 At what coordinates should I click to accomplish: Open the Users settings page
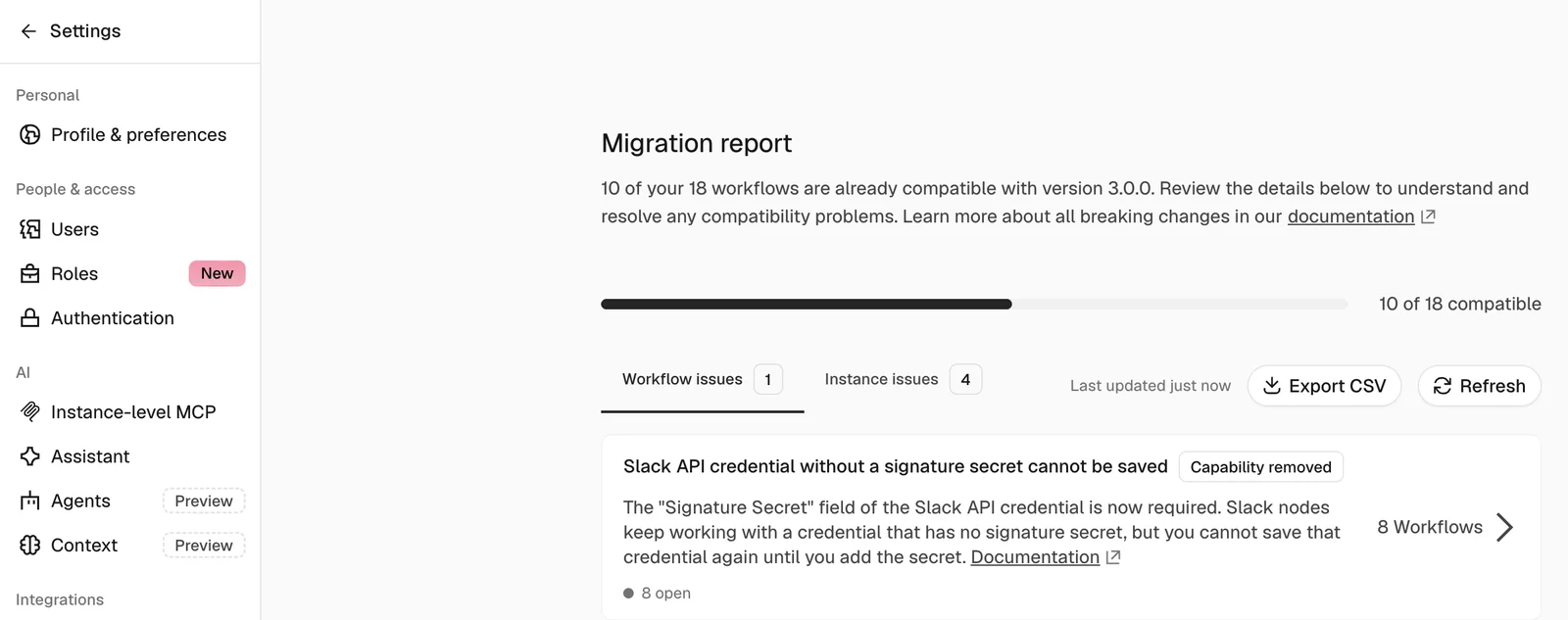coord(130,229)
